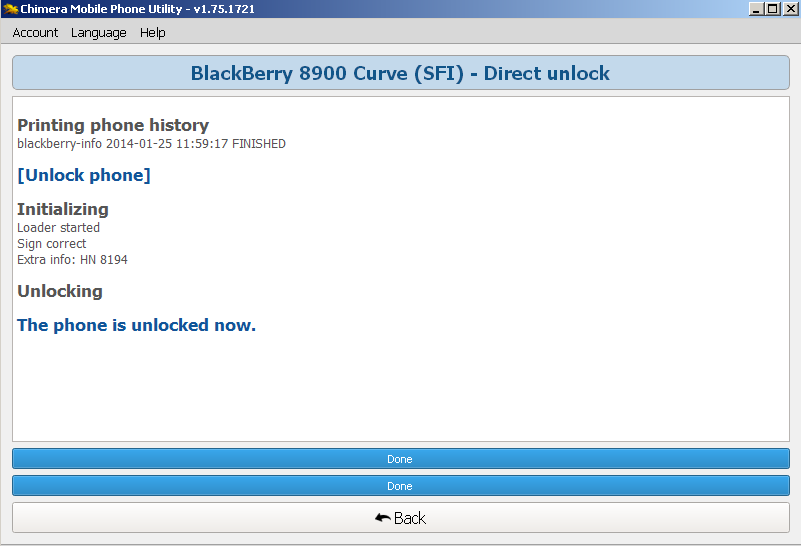
Task: Click the 'Sign correct' log line
Action: pyautogui.click(x=52, y=244)
